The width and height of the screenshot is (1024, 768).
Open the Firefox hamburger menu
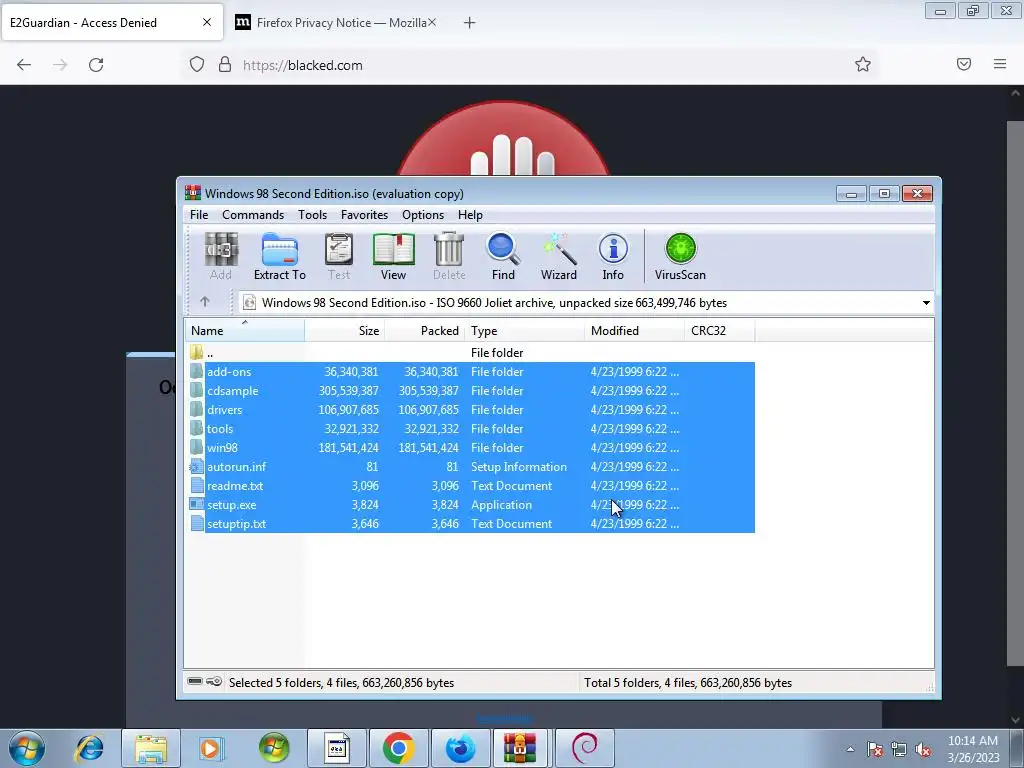click(1000, 64)
